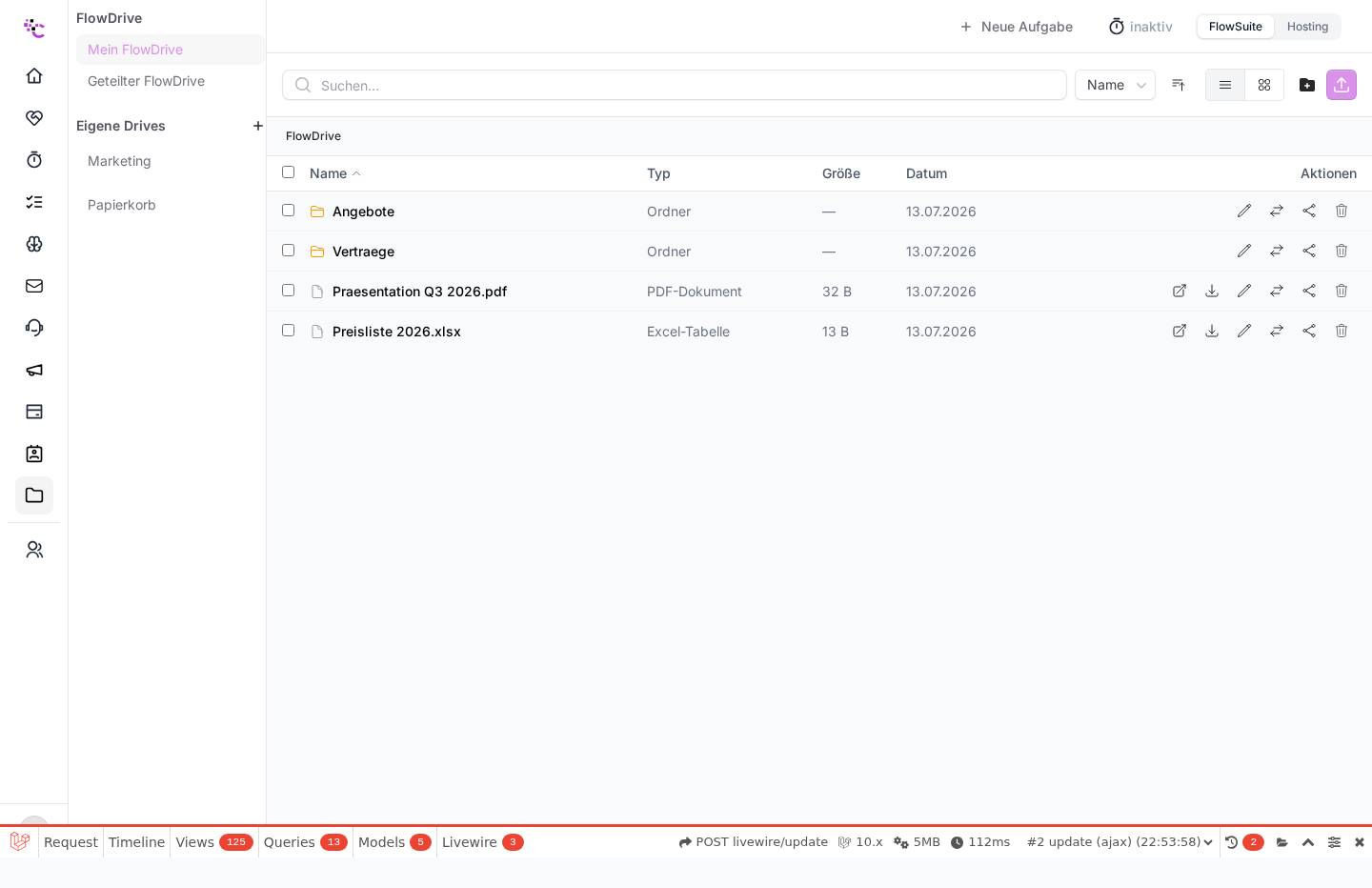Tick the Praesentation Q3 2026.pdf checkbox
Image resolution: width=1372 pixels, height=888 pixels.
point(288,291)
